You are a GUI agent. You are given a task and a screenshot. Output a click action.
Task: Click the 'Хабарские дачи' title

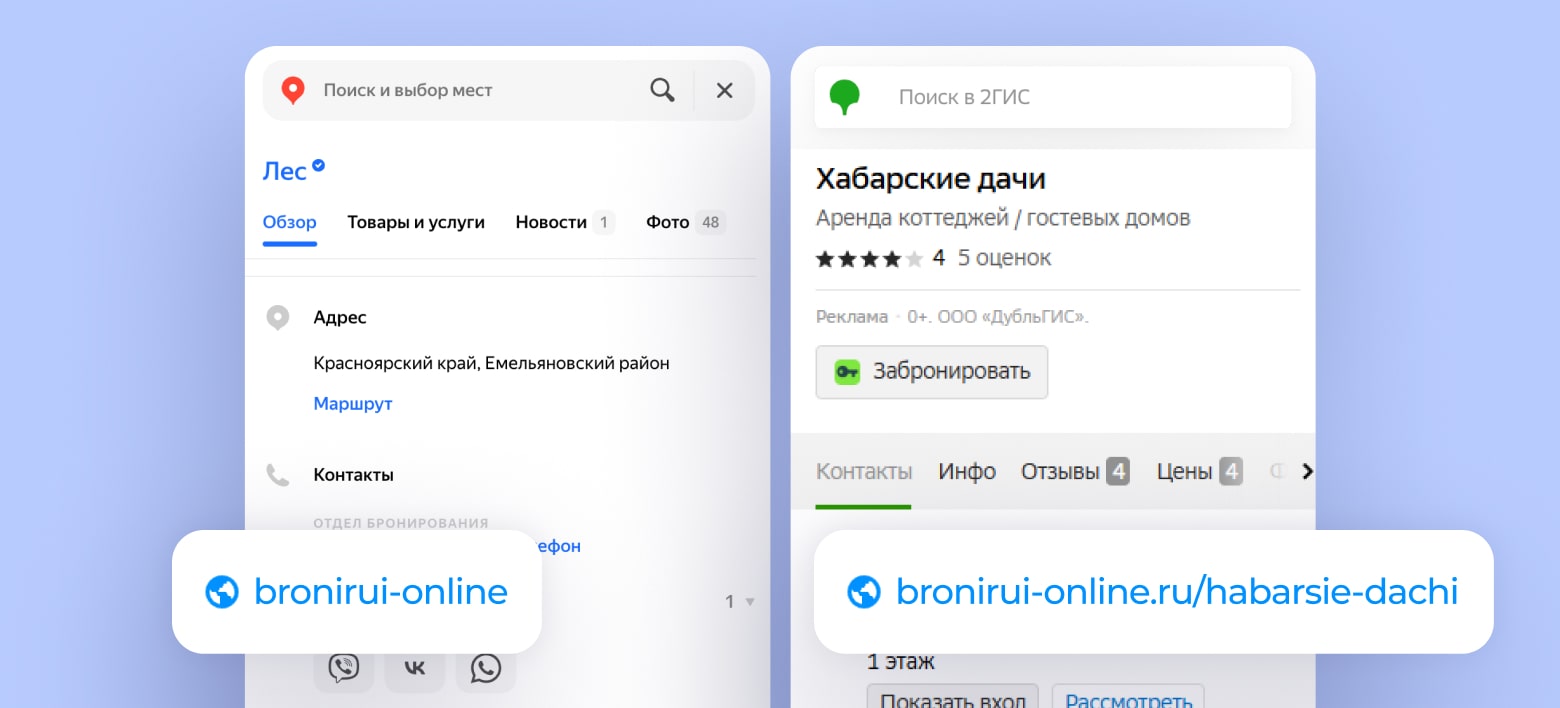(x=931, y=179)
